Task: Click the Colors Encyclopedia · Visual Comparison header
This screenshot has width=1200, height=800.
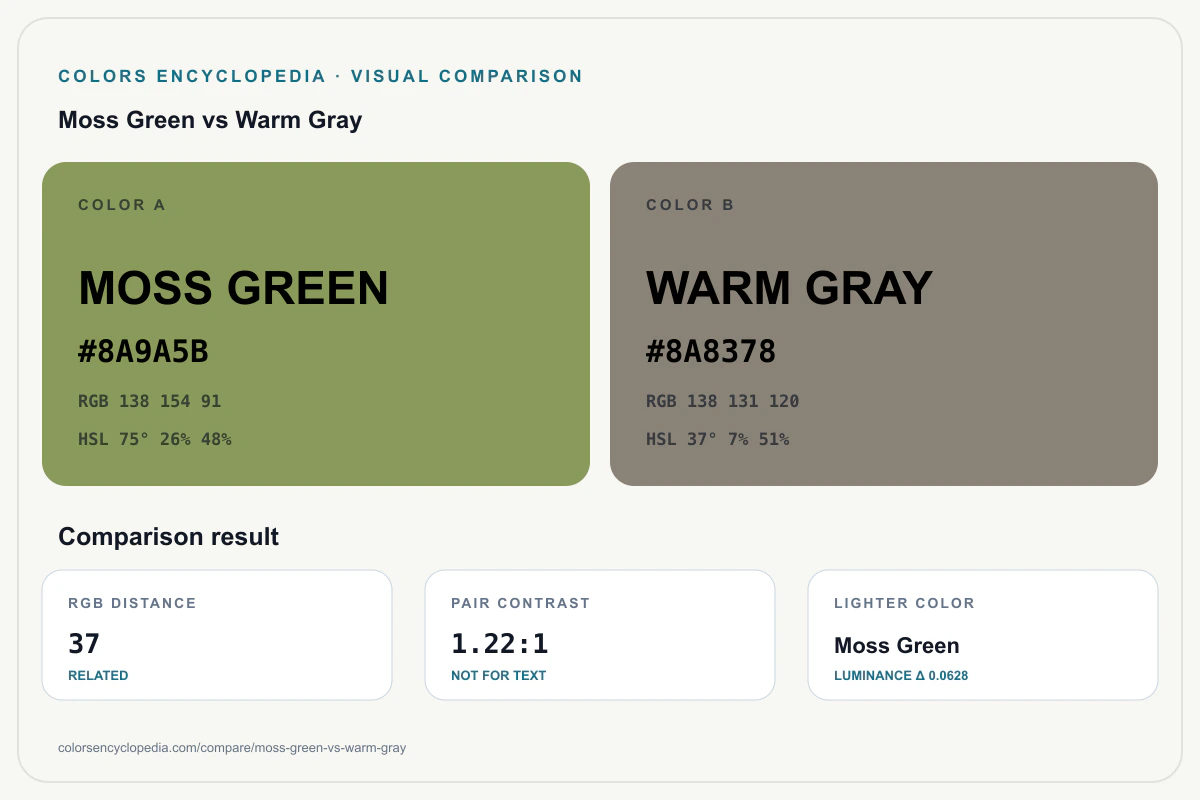Action: click(321, 76)
